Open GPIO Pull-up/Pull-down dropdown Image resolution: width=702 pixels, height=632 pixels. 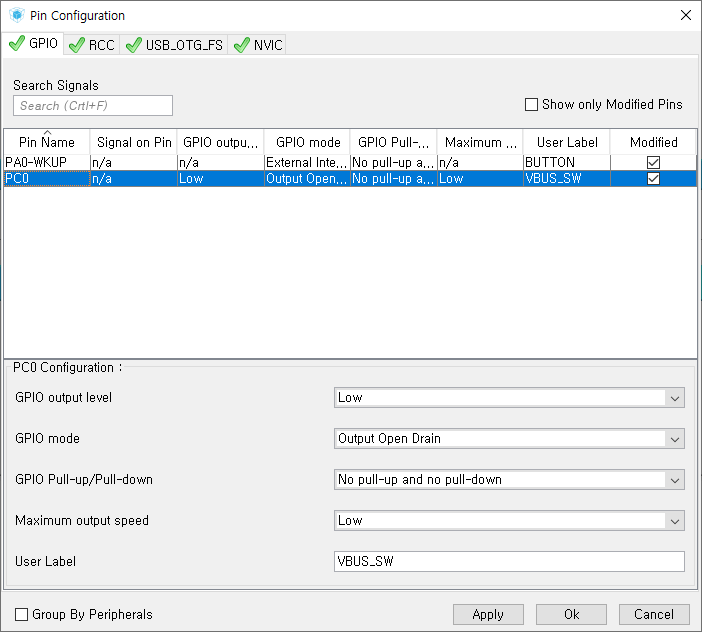point(509,480)
